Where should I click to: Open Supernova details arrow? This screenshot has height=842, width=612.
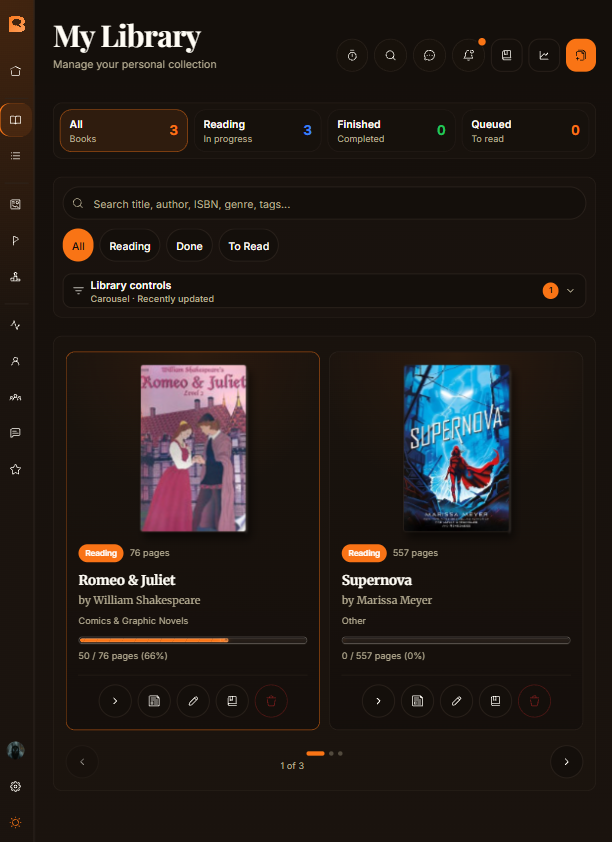(x=378, y=701)
